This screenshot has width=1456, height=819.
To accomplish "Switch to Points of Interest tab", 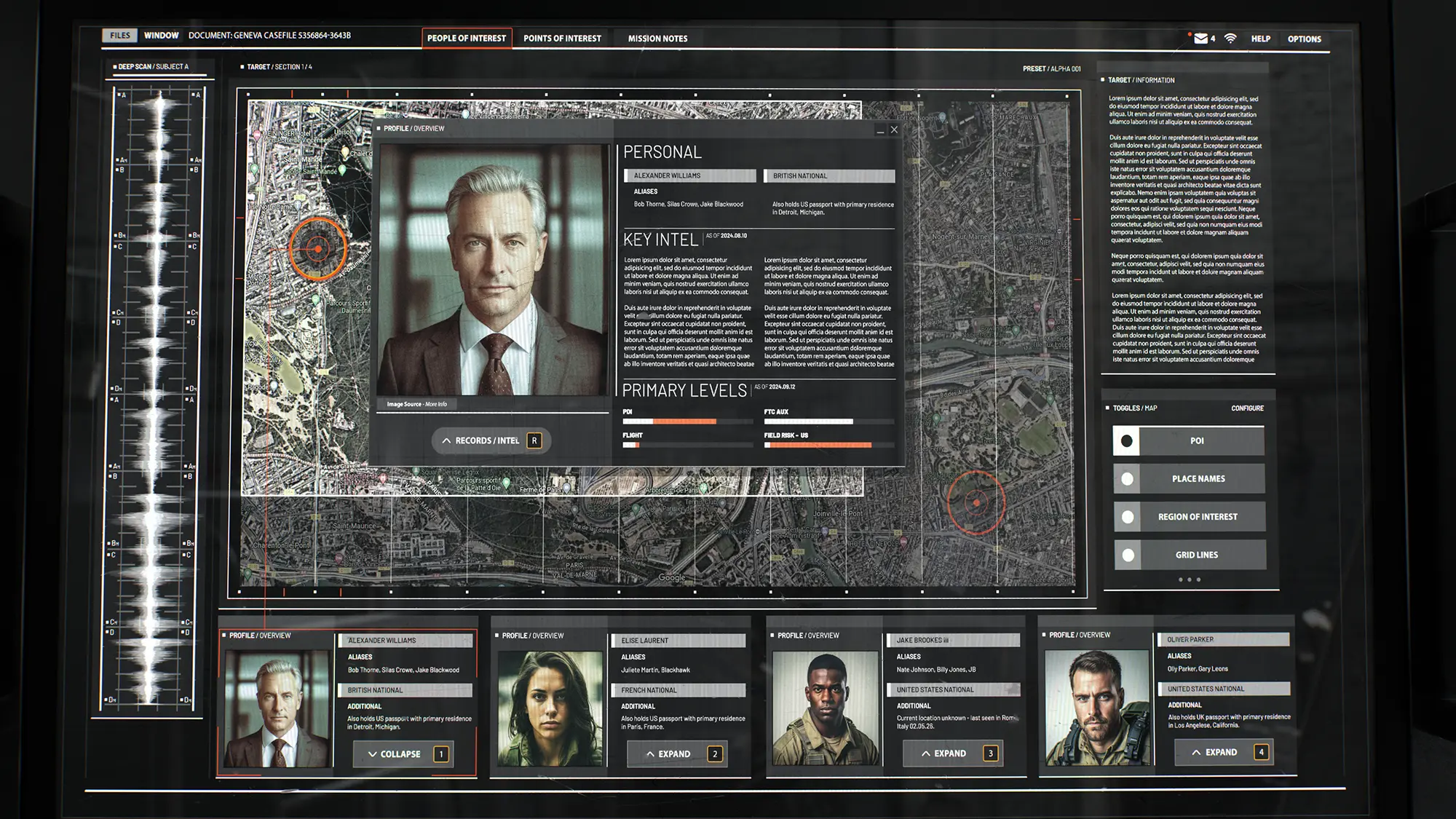I will pyautogui.click(x=562, y=39).
